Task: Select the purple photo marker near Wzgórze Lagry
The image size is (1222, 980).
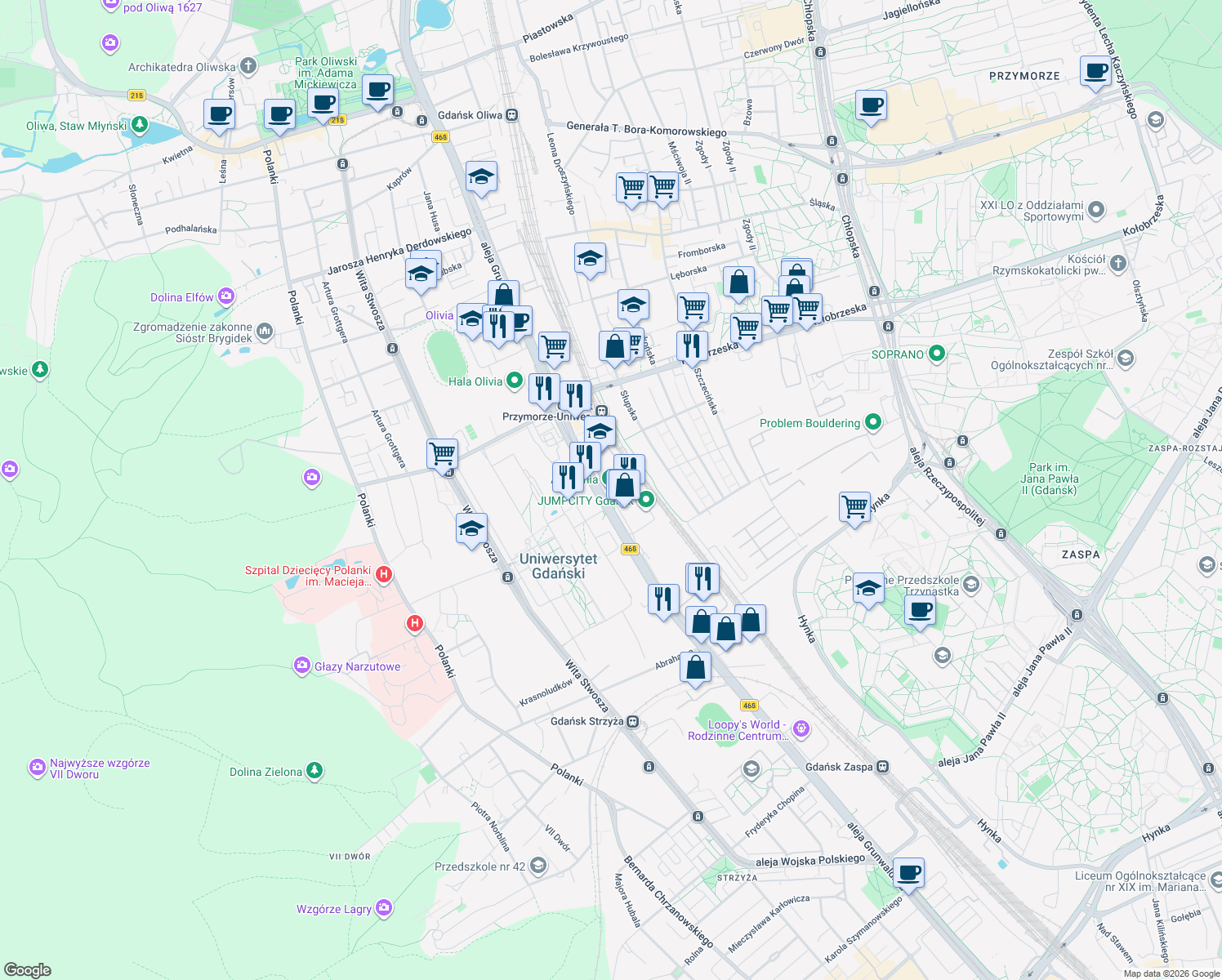Action: click(383, 907)
